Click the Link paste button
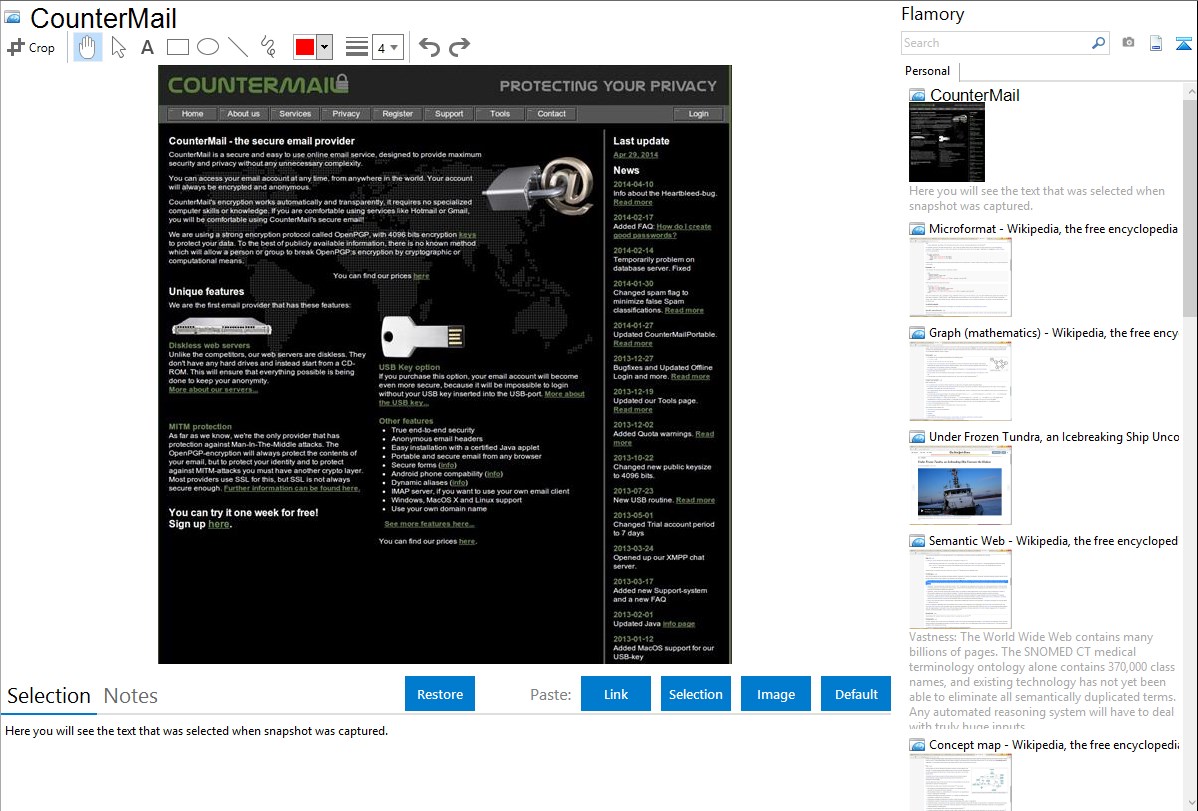Viewport: 1198px width, 811px height. [616, 694]
